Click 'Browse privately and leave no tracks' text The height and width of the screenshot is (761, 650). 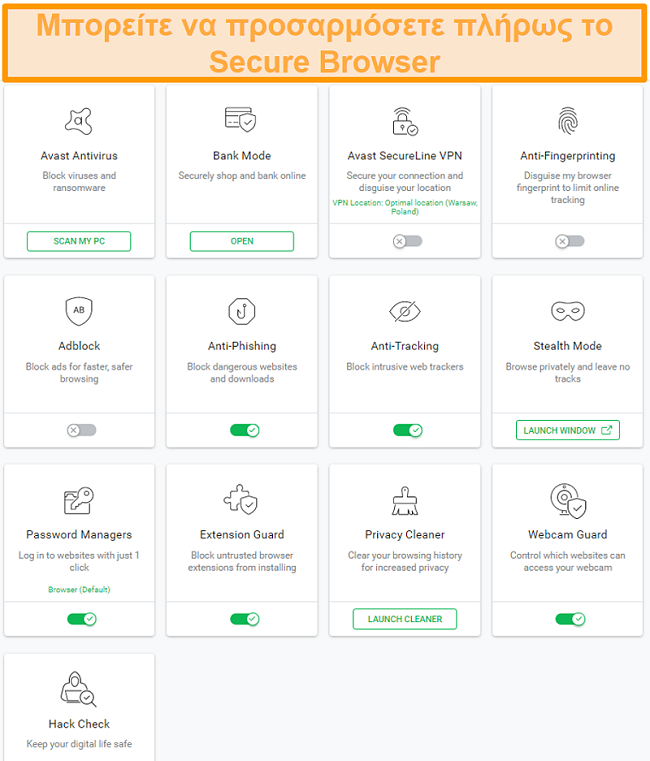[x=567, y=373]
